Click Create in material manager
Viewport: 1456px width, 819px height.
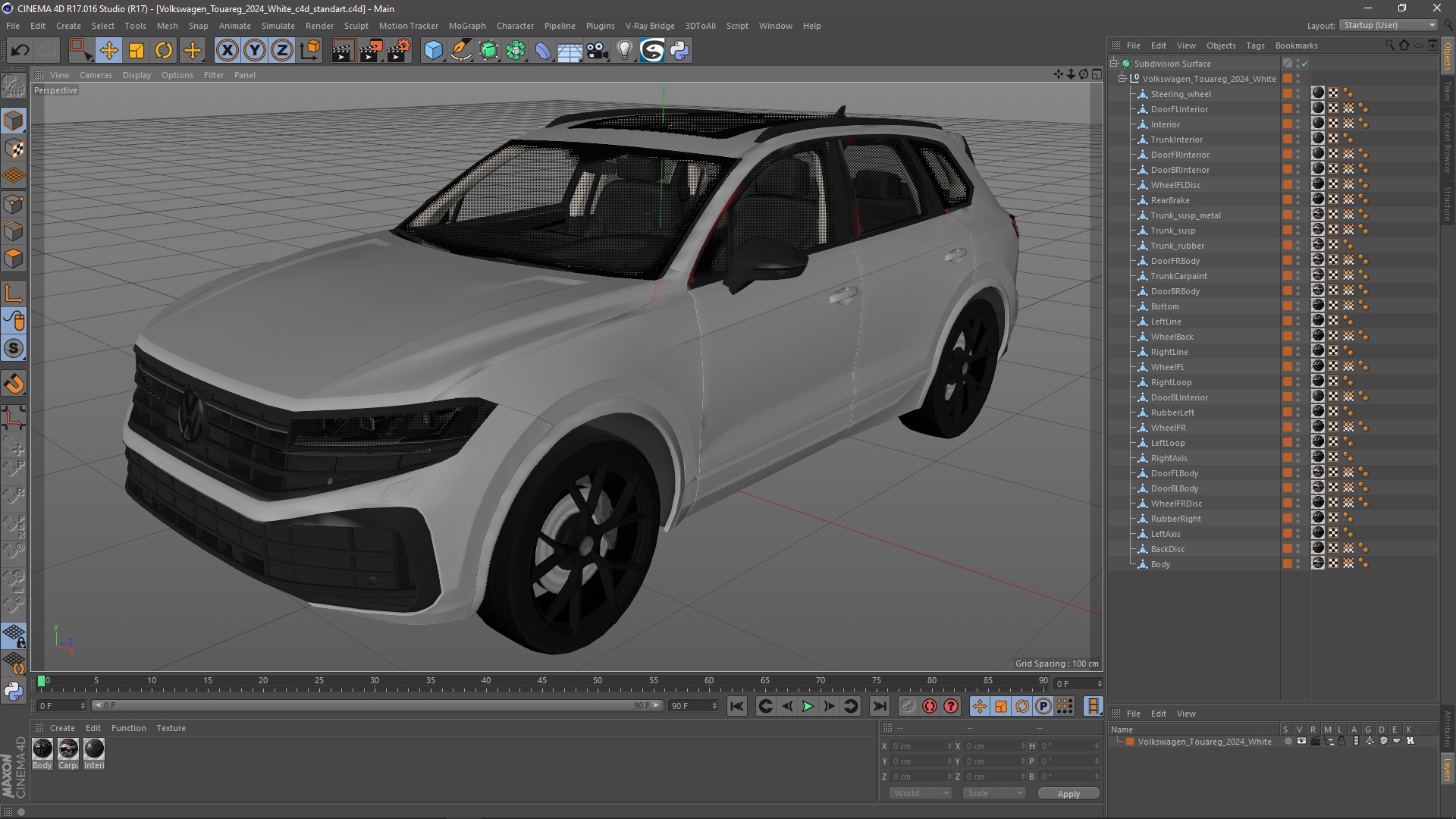[x=62, y=728]
